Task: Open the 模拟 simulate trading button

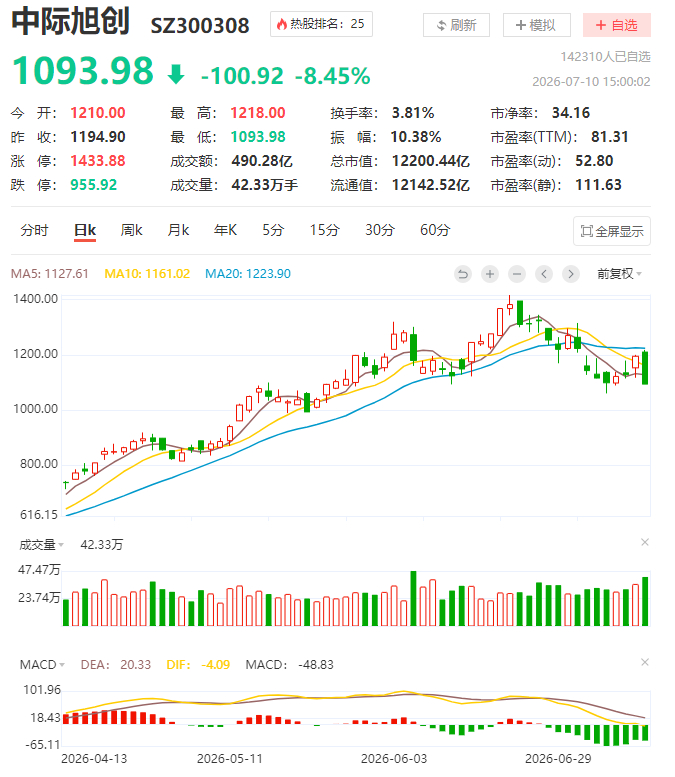Action: tap(536, 25)
